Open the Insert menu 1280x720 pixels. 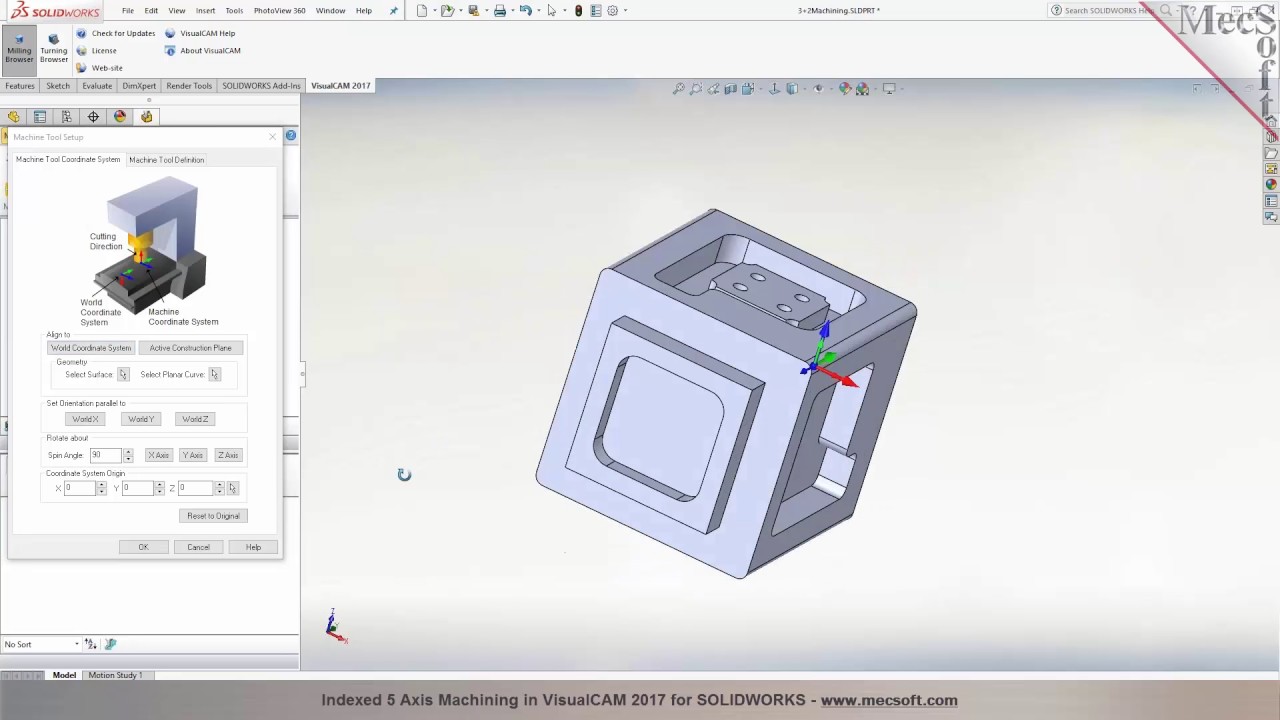pos(205,11)
